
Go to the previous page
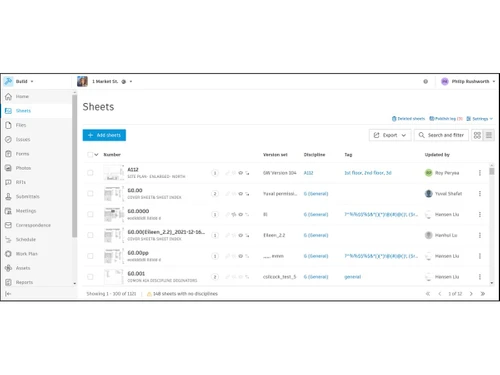[440, 294]
